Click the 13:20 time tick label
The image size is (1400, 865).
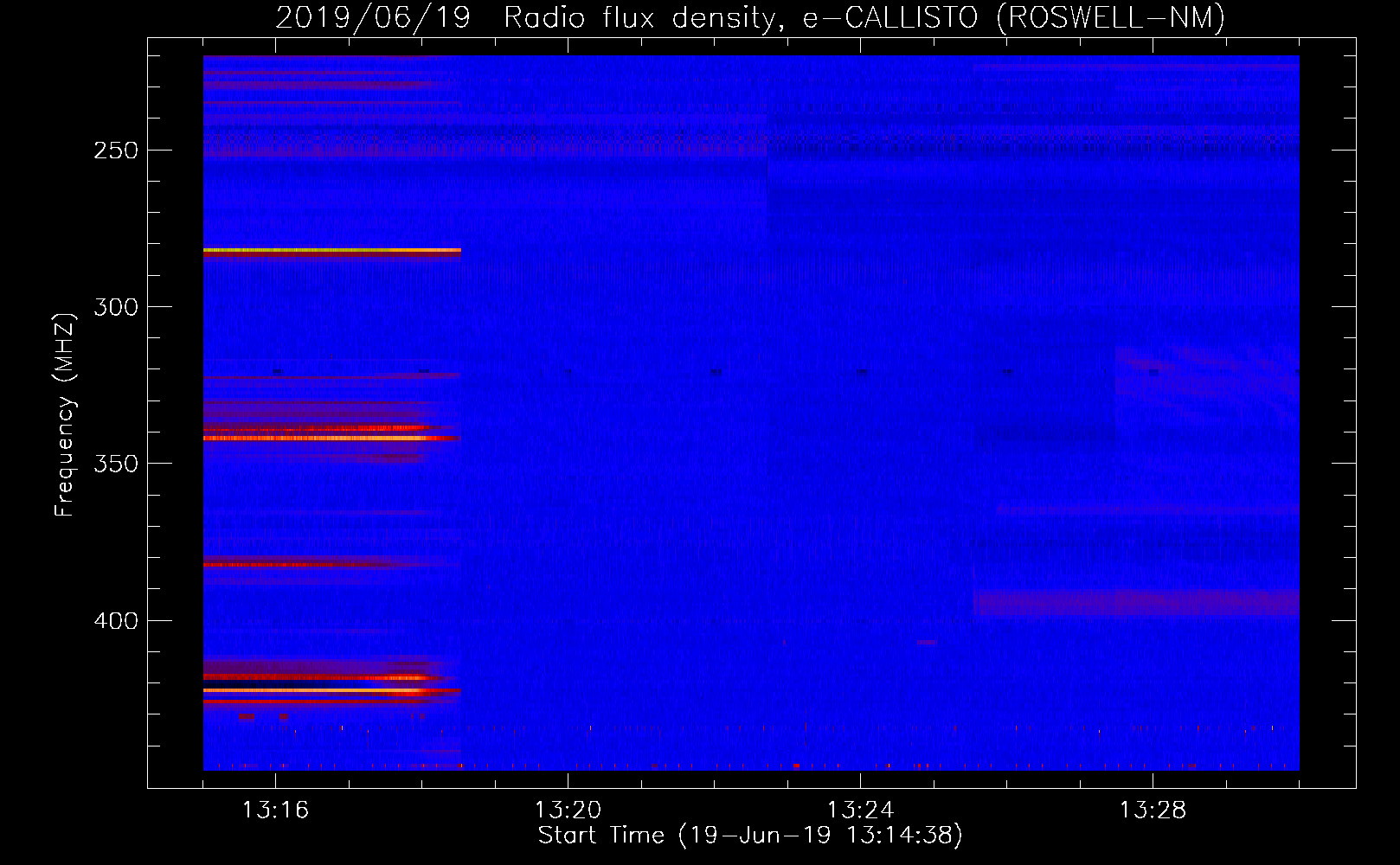(x=568, y=810)
